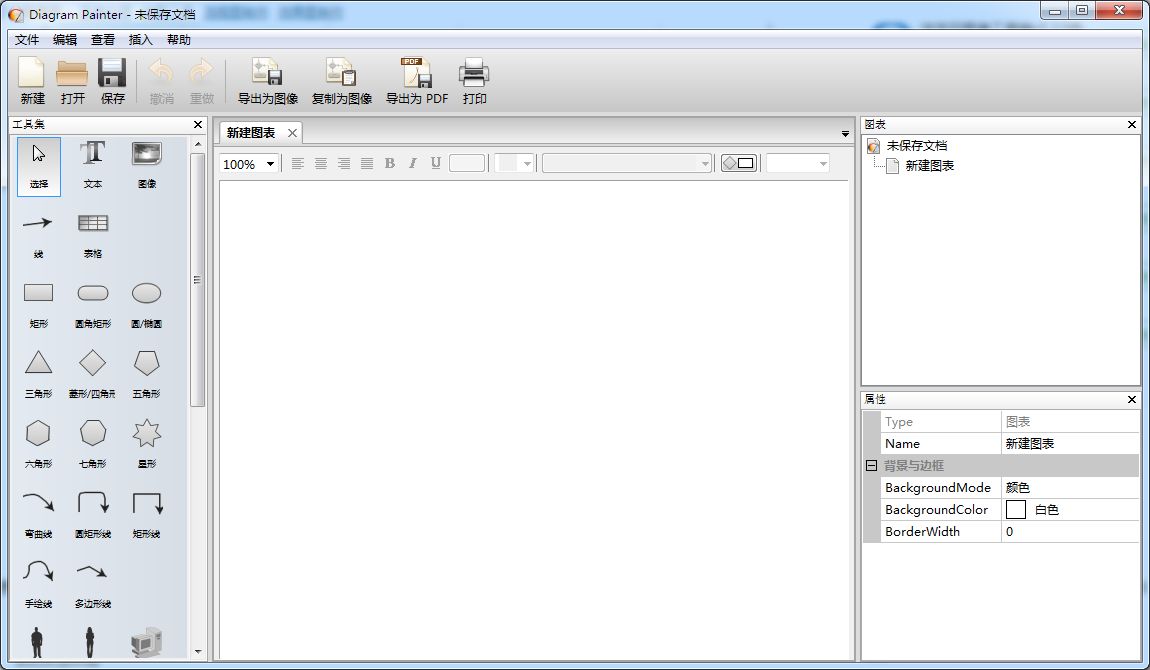Pick the 五角形 pentagon shape
This screenshot has height=670, width=1150.
(x=147, y=375)
